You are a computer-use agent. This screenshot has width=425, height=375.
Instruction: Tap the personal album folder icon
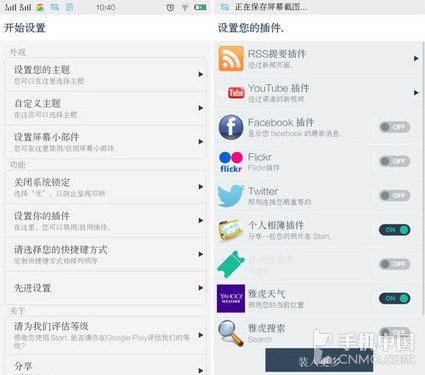click(x=230, y=230)
